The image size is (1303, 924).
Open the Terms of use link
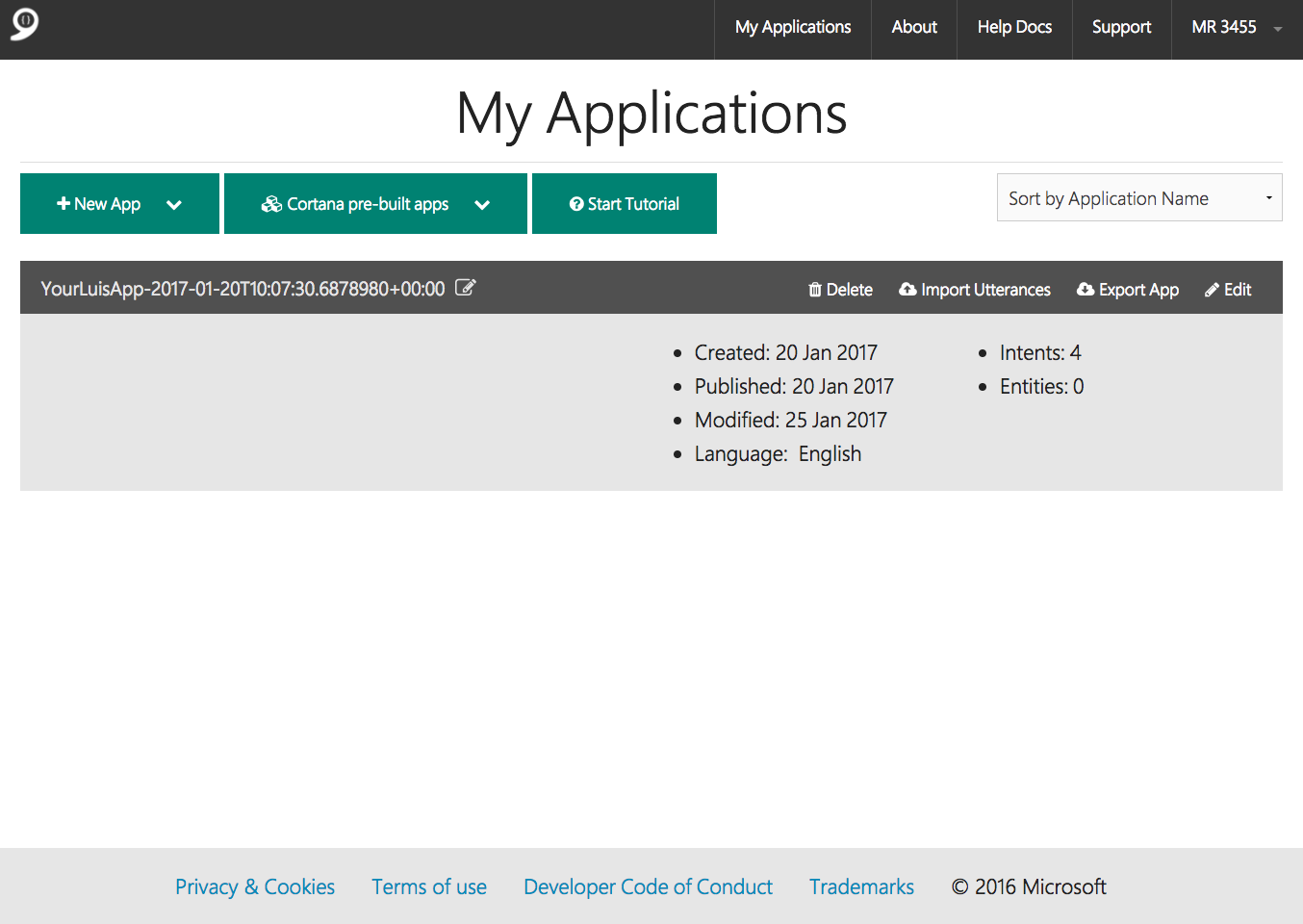tap(429, 886)
